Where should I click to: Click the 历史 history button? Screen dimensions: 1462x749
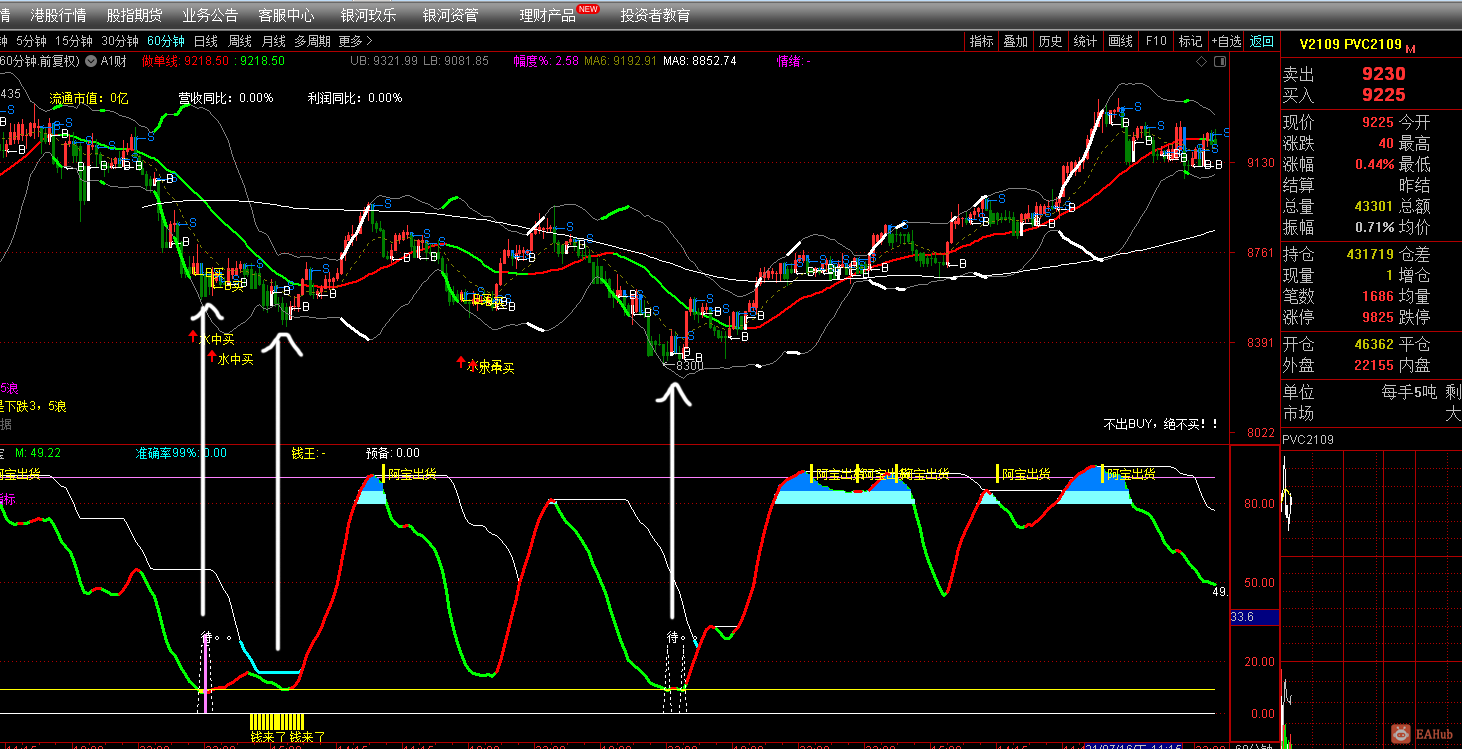click(1050, 41)
